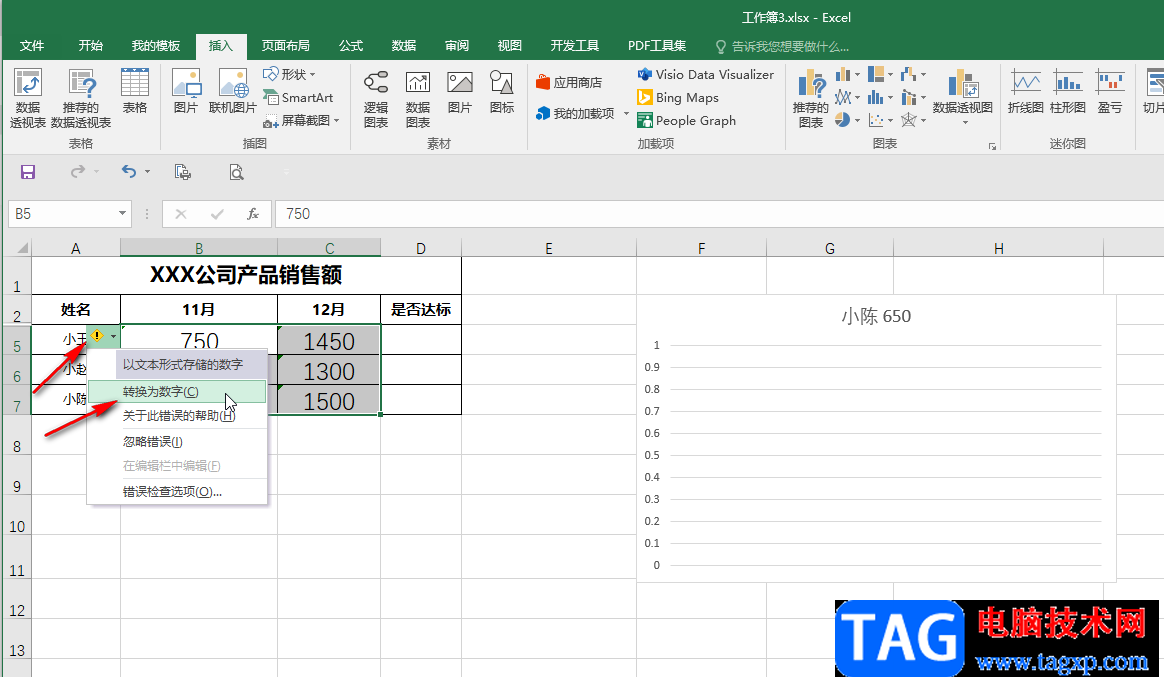Insert a Line sparkline (折线图)

tap(1025, 91)
